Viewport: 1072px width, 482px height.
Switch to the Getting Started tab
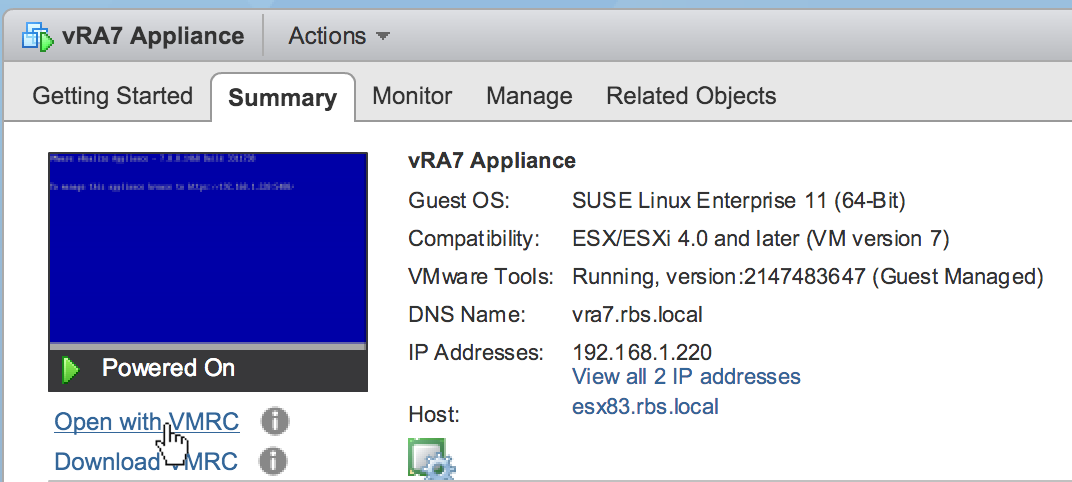112,96
